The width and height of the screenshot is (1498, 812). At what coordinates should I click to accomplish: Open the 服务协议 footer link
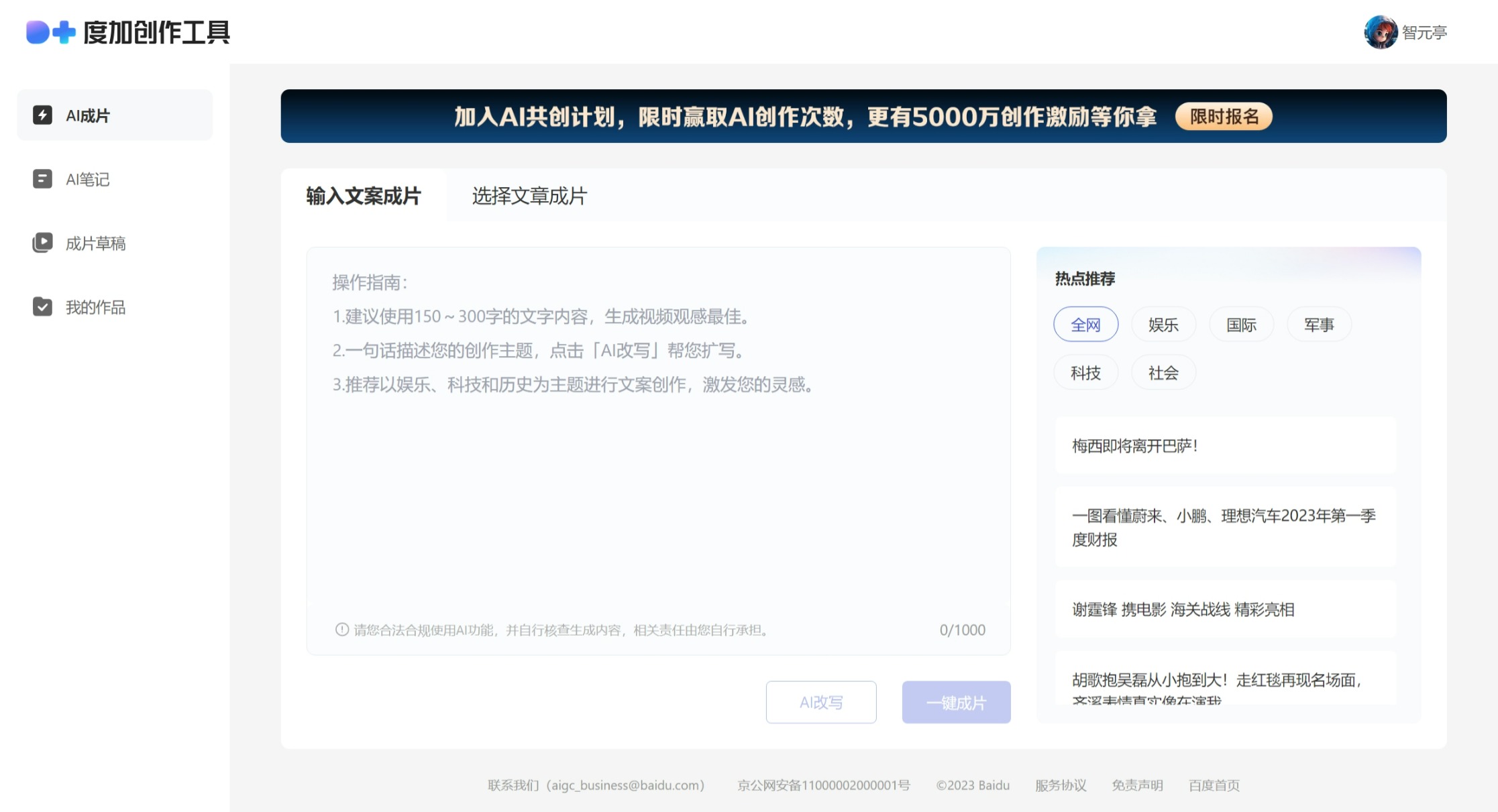(1061, 785)
